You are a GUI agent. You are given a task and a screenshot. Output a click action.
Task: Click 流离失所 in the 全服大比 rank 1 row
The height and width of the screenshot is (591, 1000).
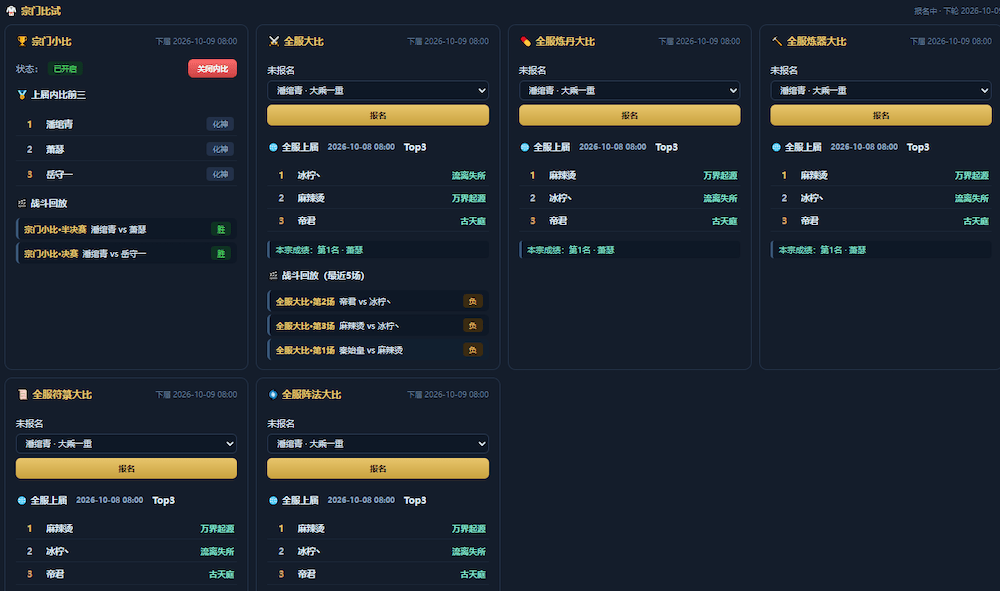[x=469, y=175]
